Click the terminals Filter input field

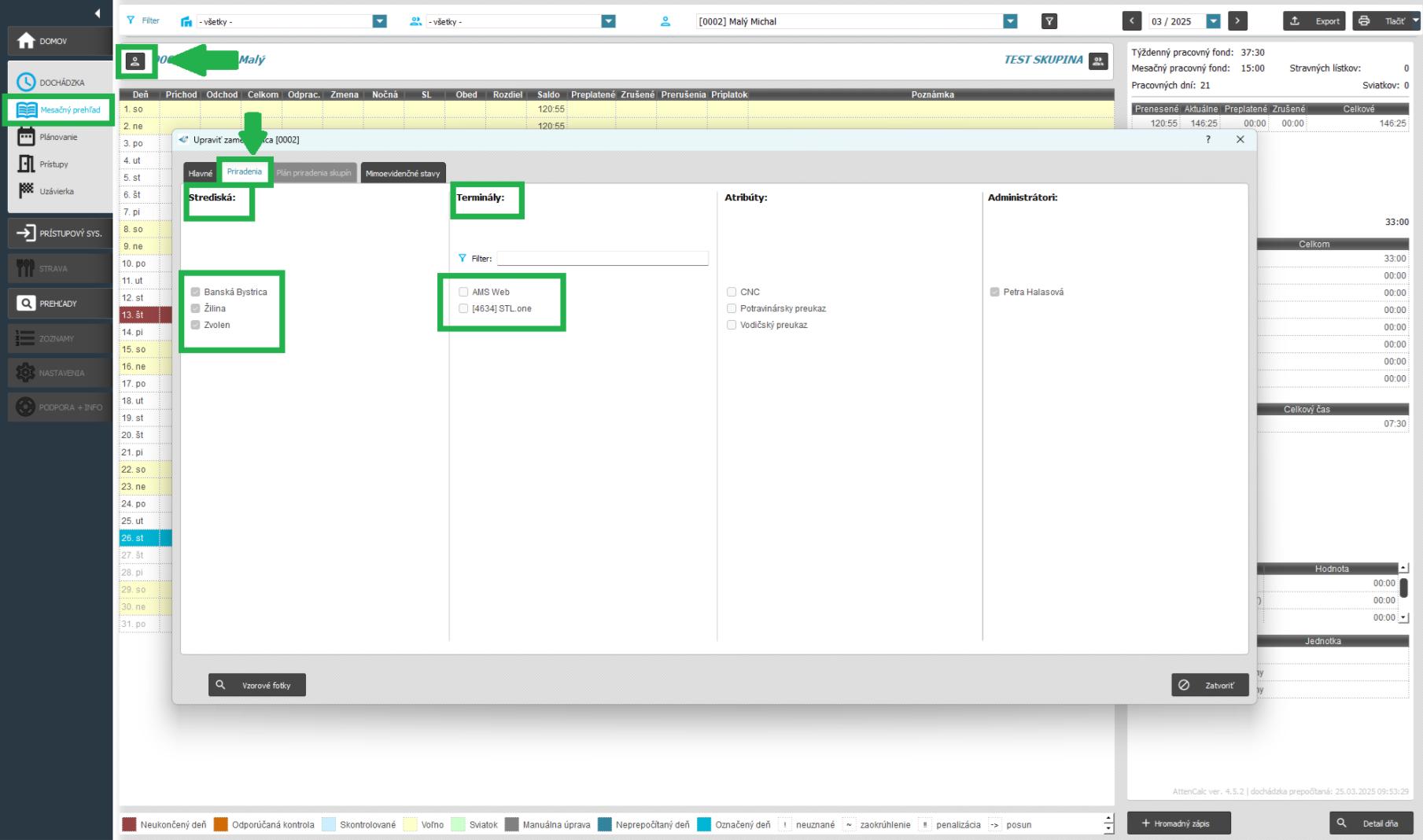602,258
